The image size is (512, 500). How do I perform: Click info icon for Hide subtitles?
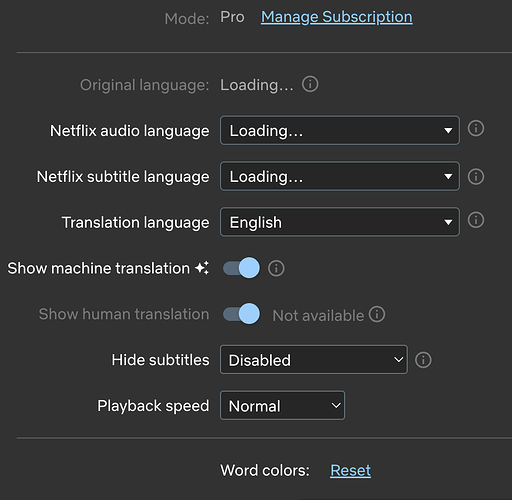tap(423, 360)
